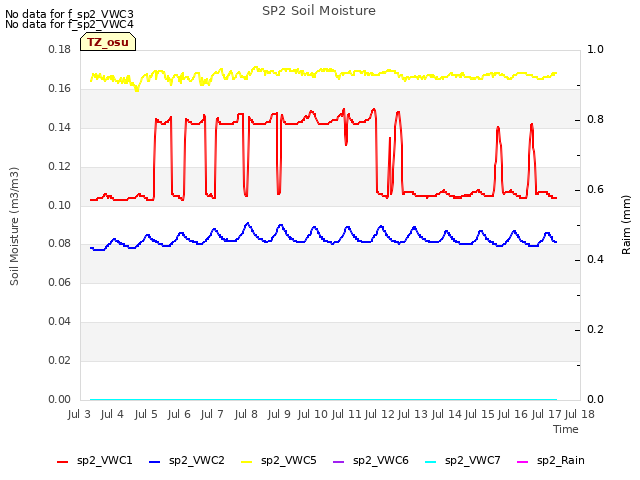
Task: Click the Jul 12 tick label
Action: tap(379, 414)
